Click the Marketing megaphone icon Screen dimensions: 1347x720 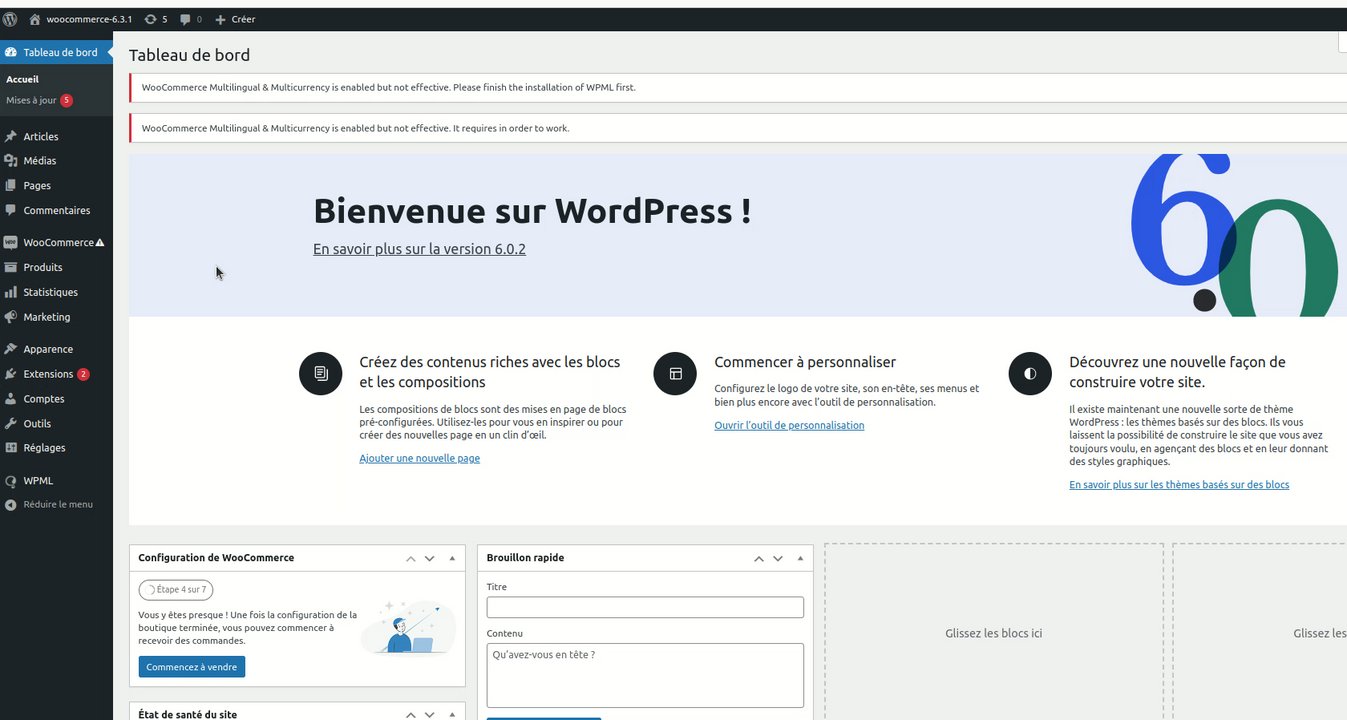[11, 317]
